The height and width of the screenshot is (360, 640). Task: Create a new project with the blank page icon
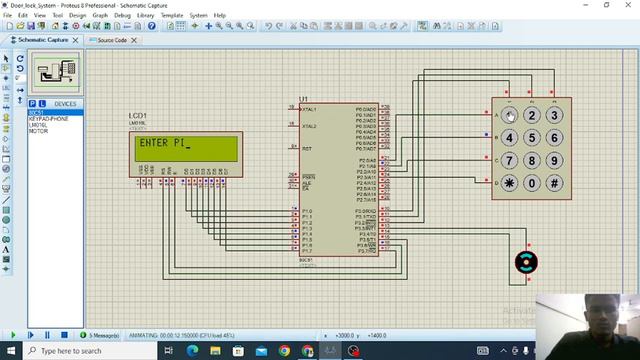pos(9,26)
